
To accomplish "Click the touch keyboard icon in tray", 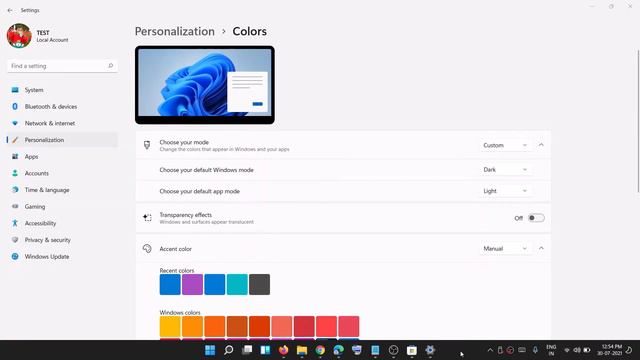I will tap(522, 350).
